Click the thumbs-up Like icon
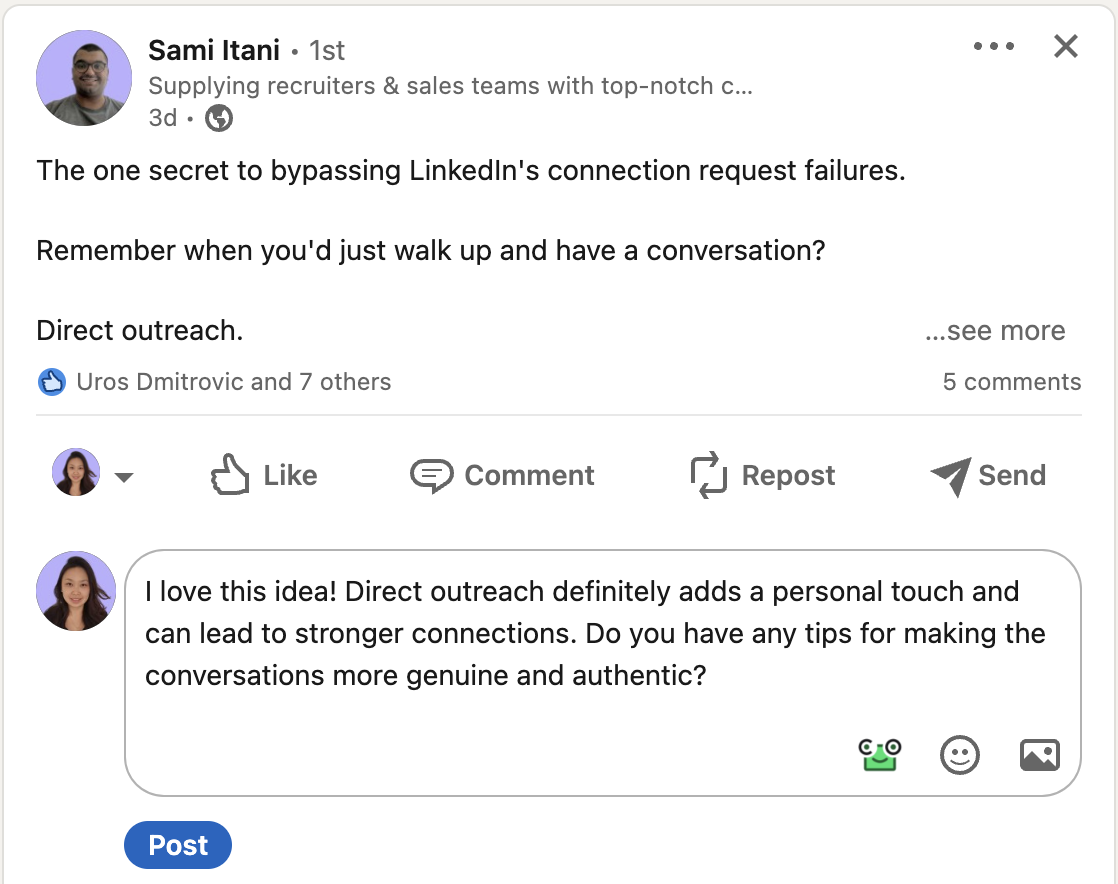 coord(229,475)
